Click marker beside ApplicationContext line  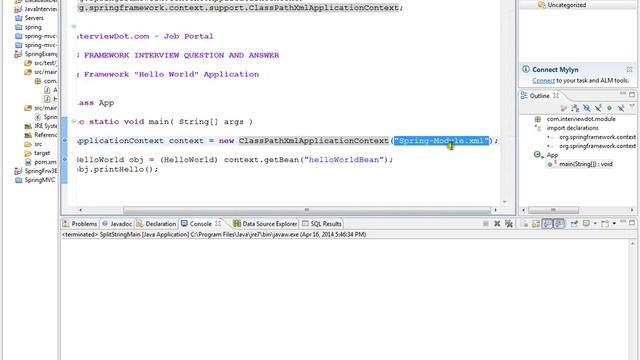64,140
